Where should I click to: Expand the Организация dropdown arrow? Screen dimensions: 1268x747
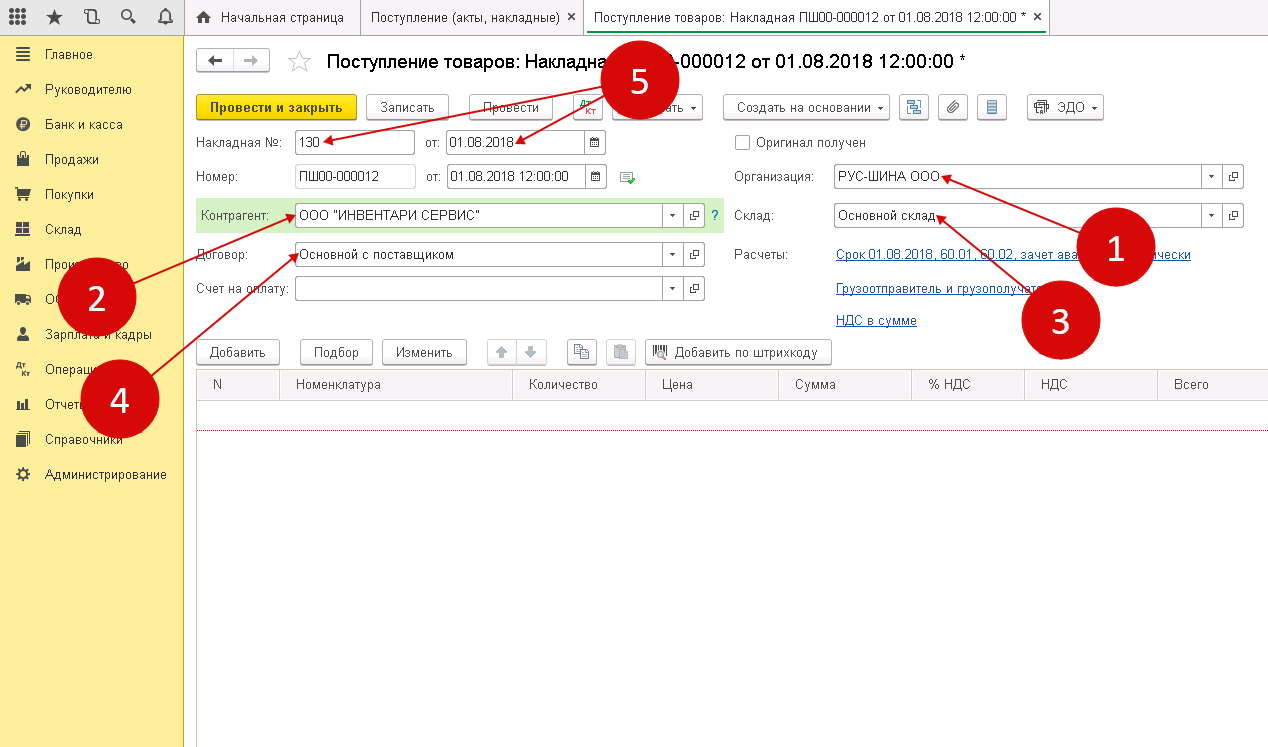pyautogui.click(x=1211, y=177)
